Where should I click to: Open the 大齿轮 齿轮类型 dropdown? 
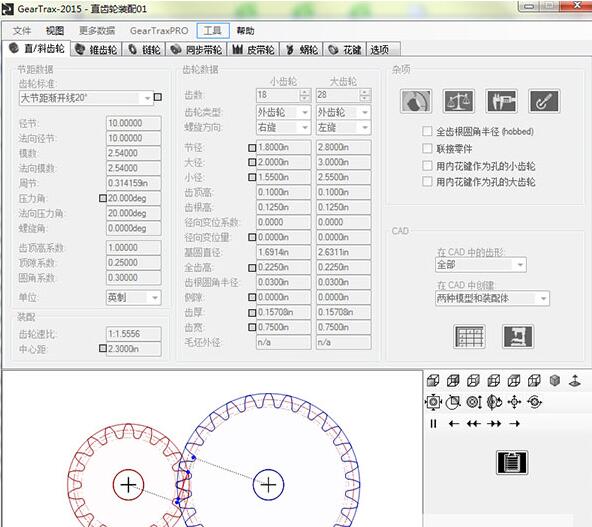coord(344,112)
